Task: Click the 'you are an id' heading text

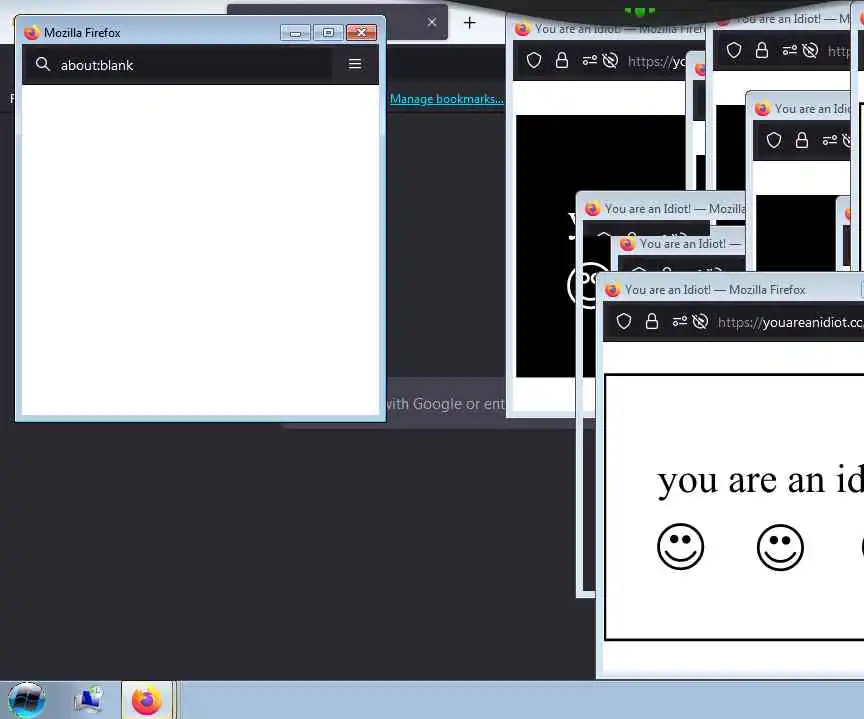Action: coord(760,481)
